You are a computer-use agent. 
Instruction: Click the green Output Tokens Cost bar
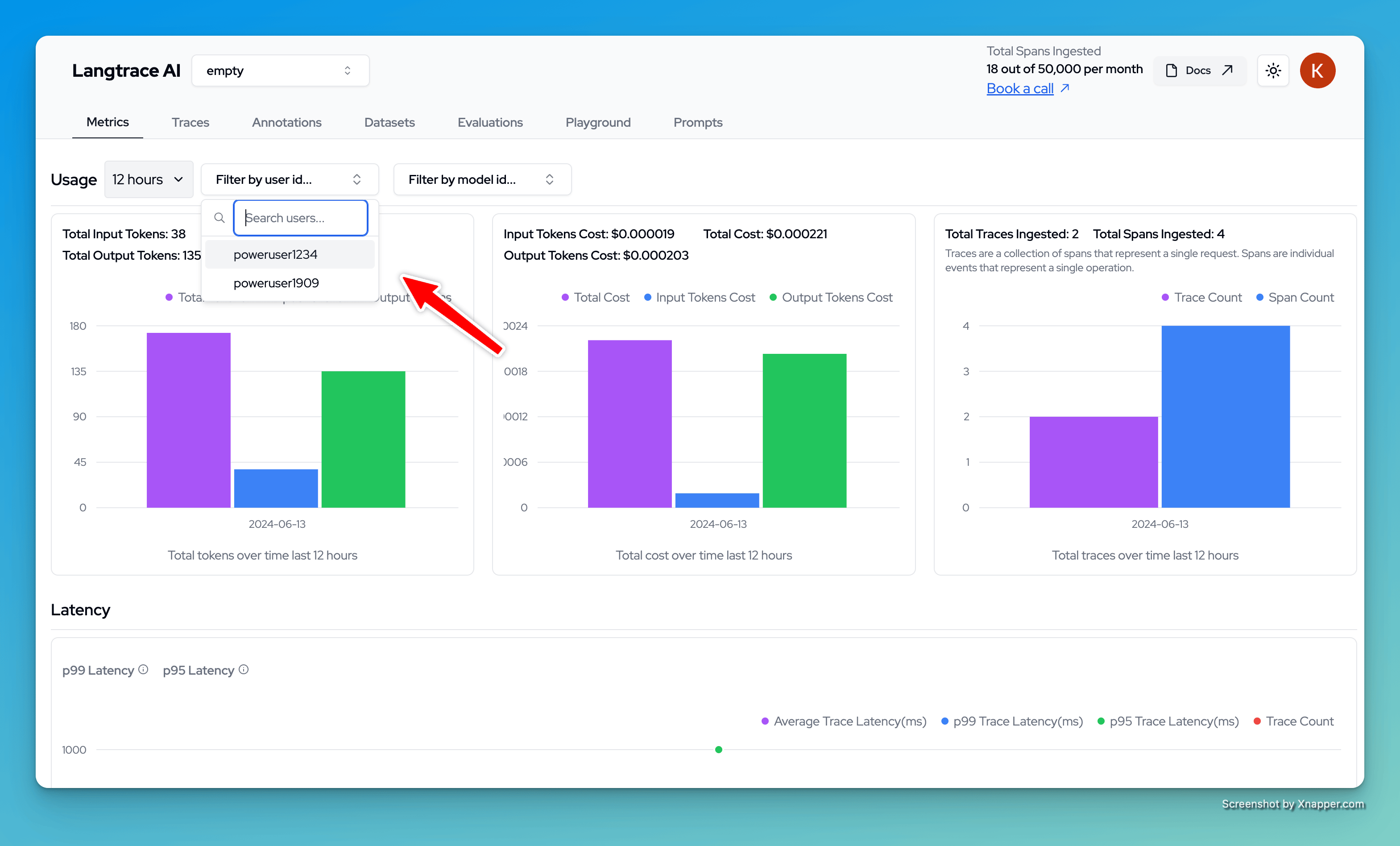[804, 431]
